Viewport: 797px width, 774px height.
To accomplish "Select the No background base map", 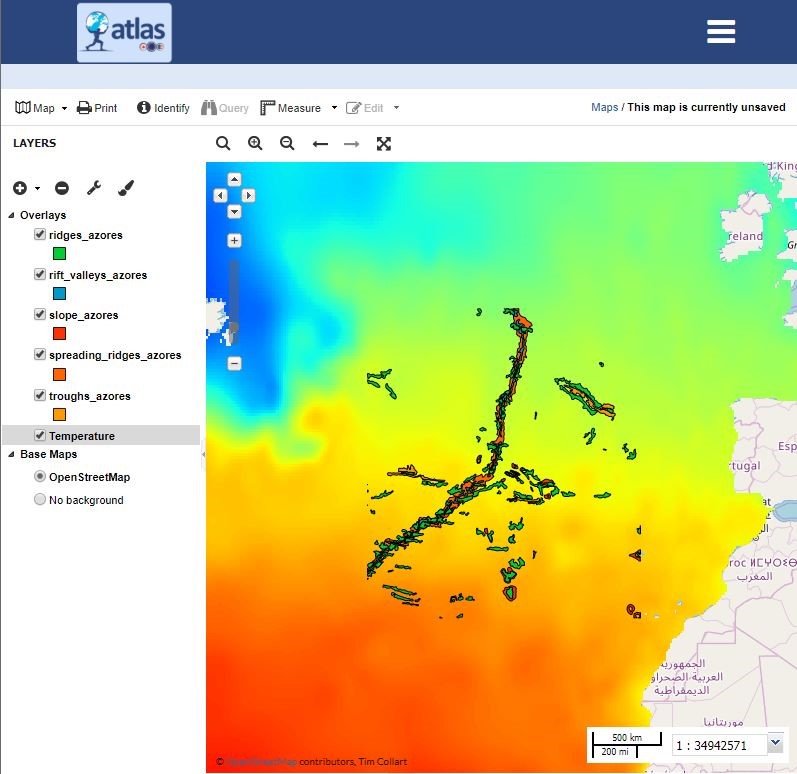I will (x=40, y=500).
